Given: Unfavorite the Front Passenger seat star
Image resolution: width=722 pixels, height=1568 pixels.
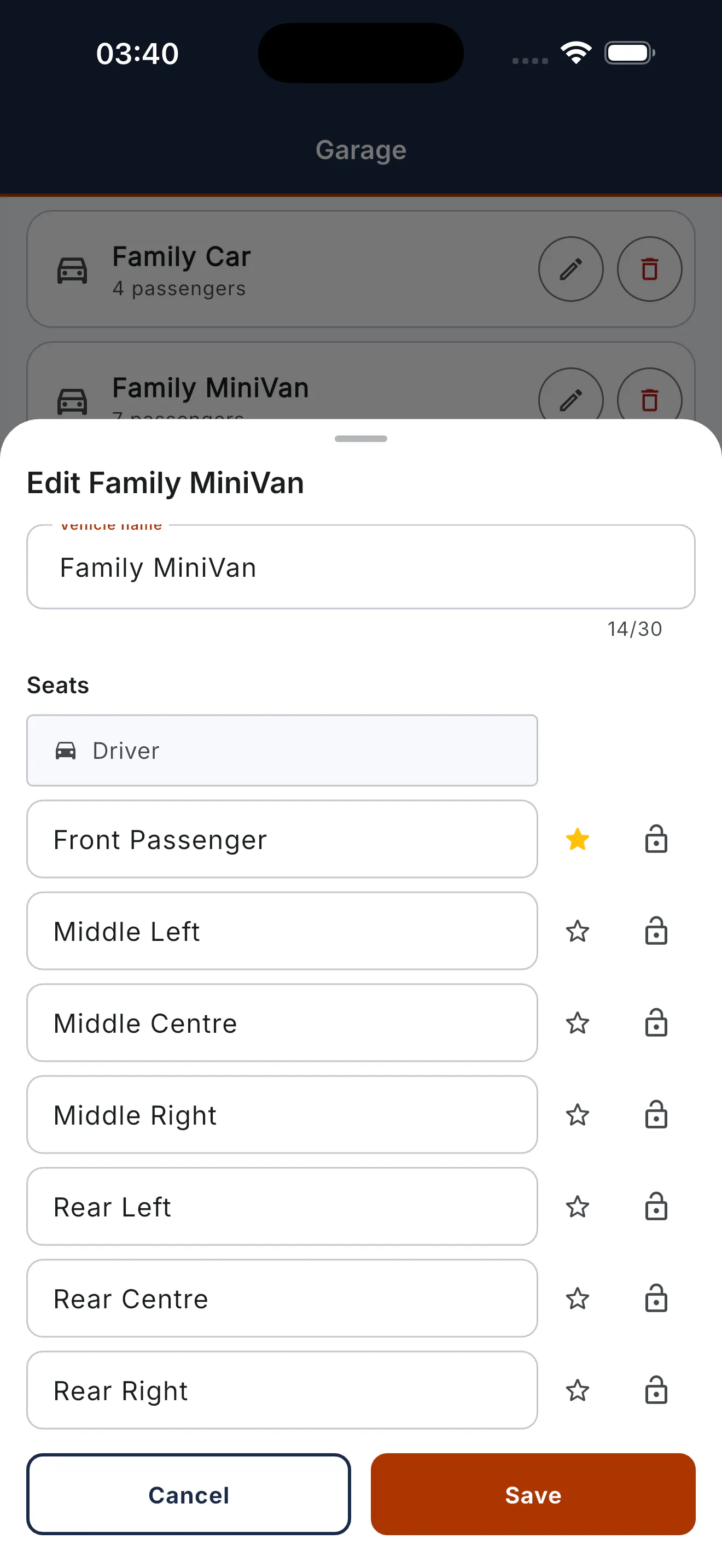Looking at the screenshot, I should (x=577, y=839).
